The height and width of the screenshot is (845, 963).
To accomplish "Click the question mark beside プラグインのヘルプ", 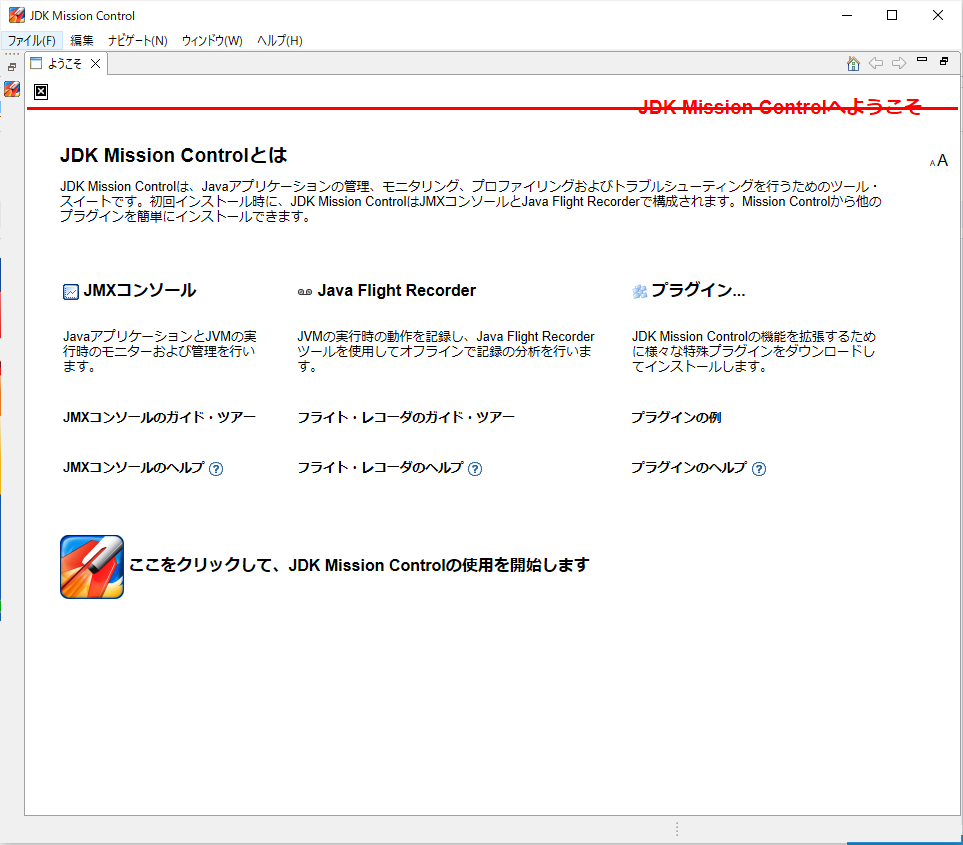I will click(759, 468).
